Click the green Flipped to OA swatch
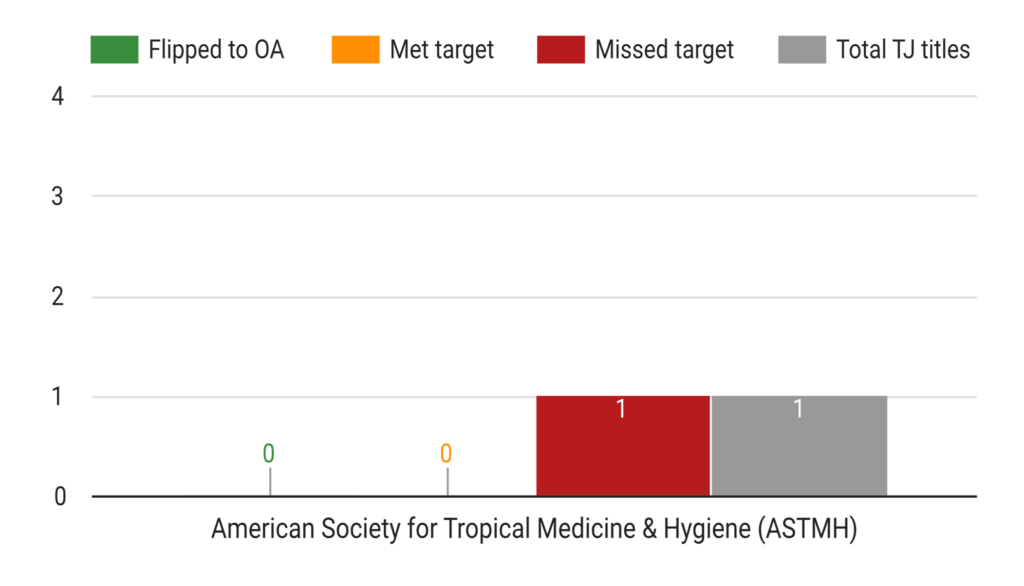This screenshot has width=1024, height=586. 114,50
